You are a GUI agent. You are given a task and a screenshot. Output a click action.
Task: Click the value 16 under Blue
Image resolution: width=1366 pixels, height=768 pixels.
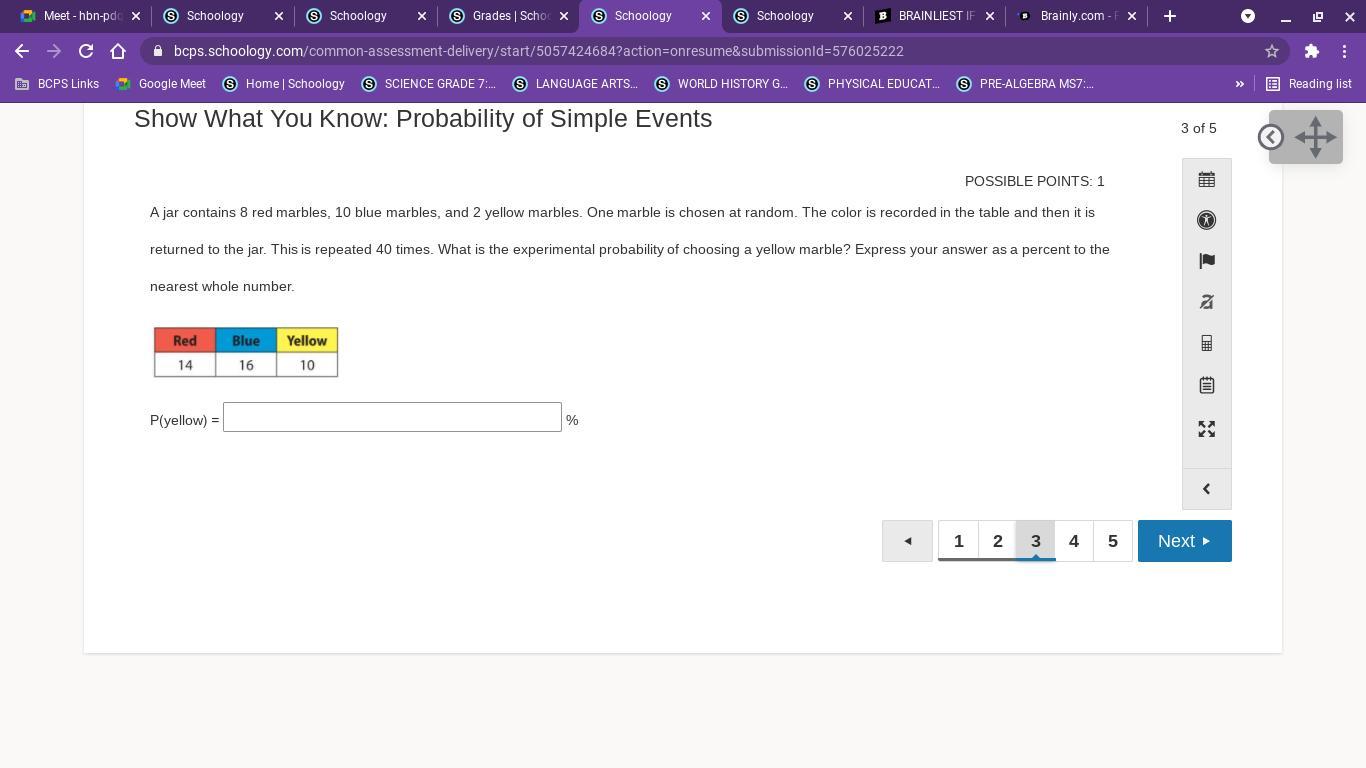246,365
